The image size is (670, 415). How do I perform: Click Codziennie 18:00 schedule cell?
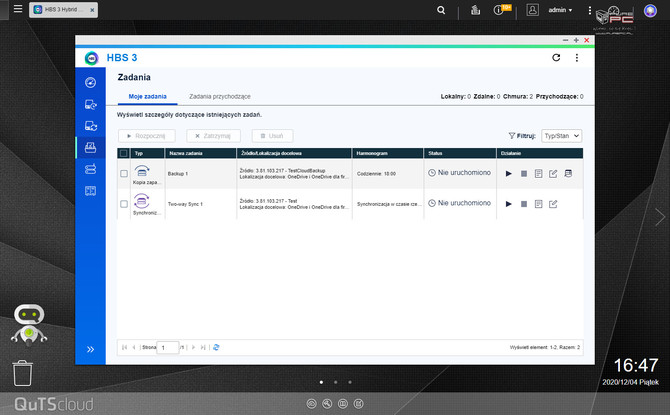point(376,174)
